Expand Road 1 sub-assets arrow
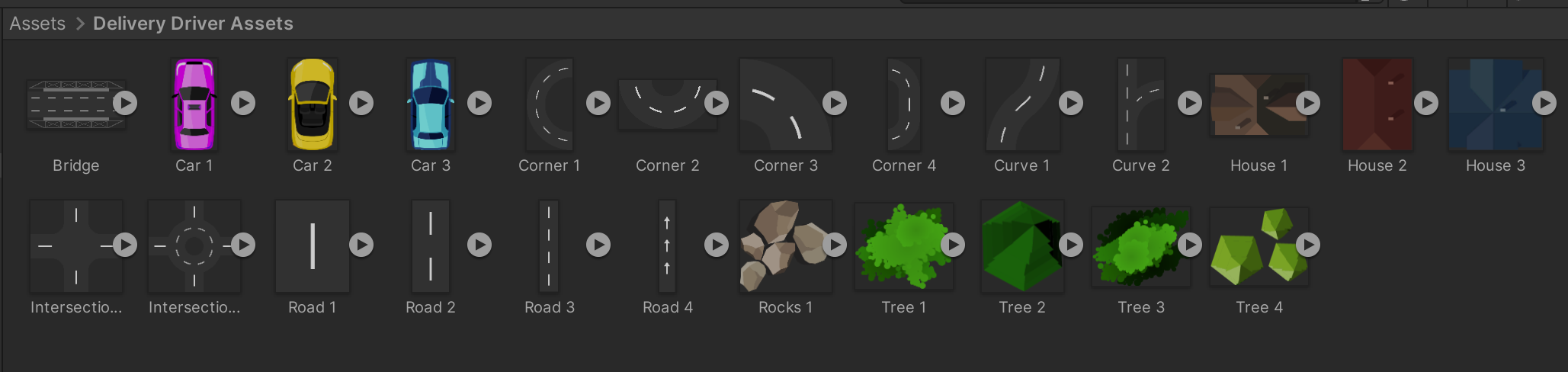 (361, 245)
